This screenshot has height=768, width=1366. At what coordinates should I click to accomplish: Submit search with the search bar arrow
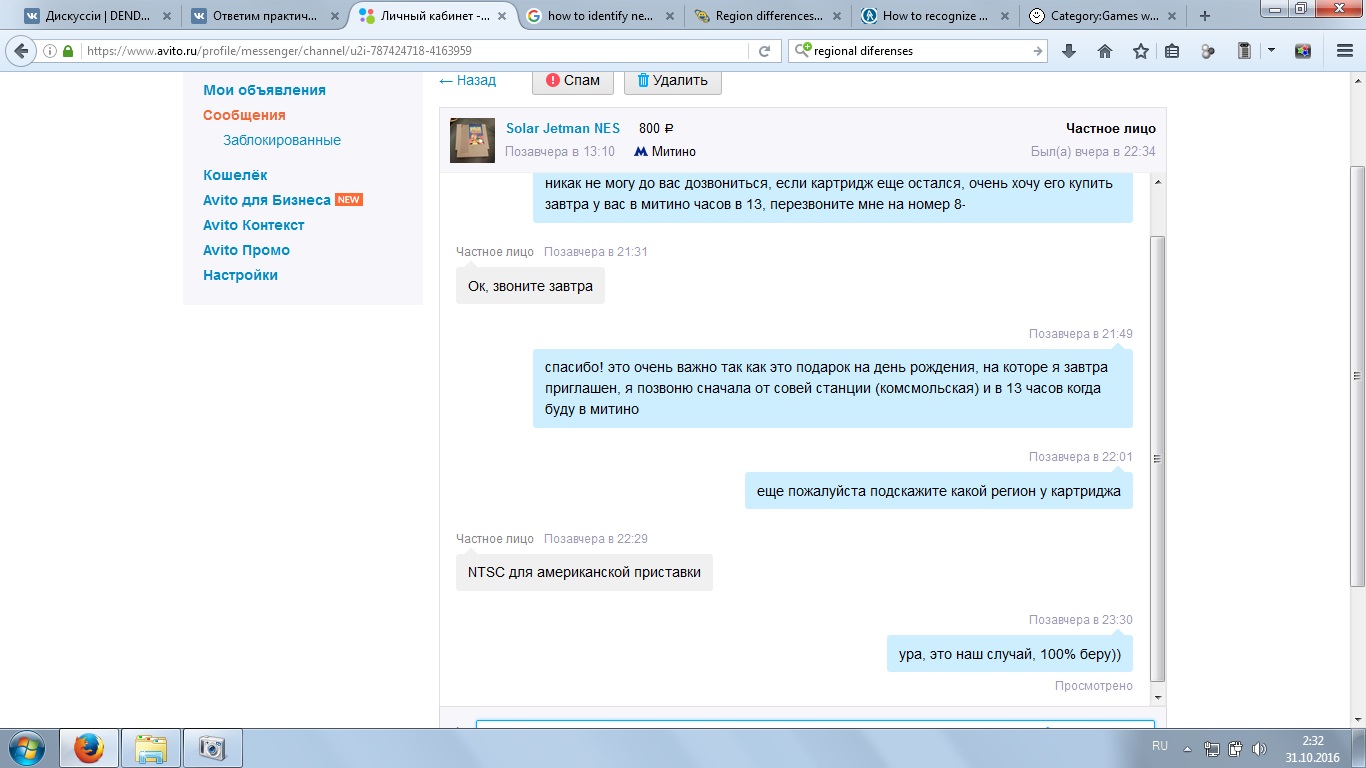pyautogui.click(x=1038, y=51)
